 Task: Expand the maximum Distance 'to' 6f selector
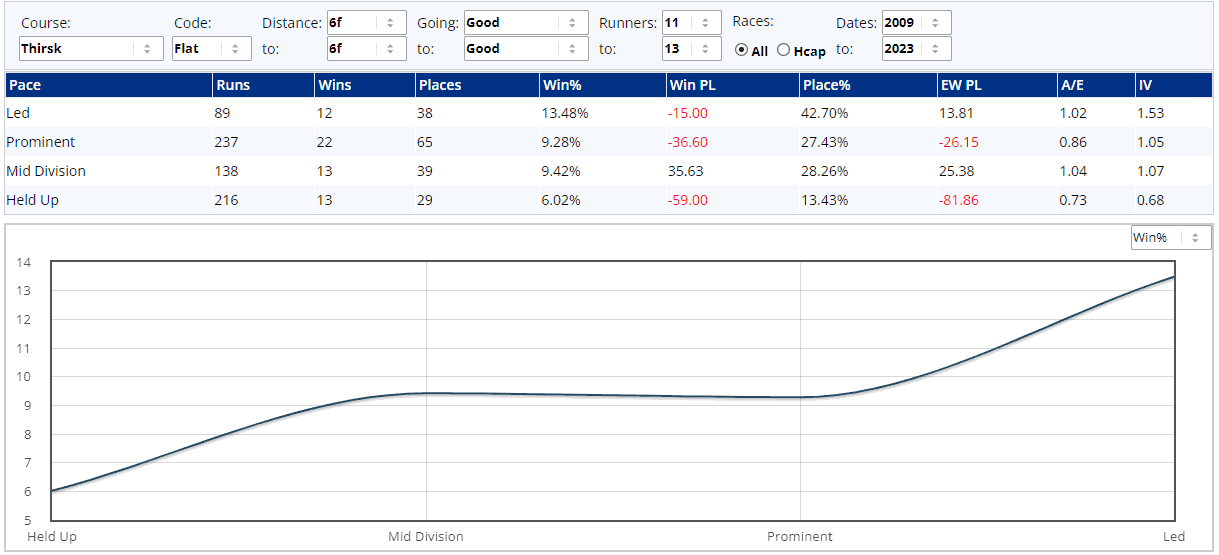[366, 48]
